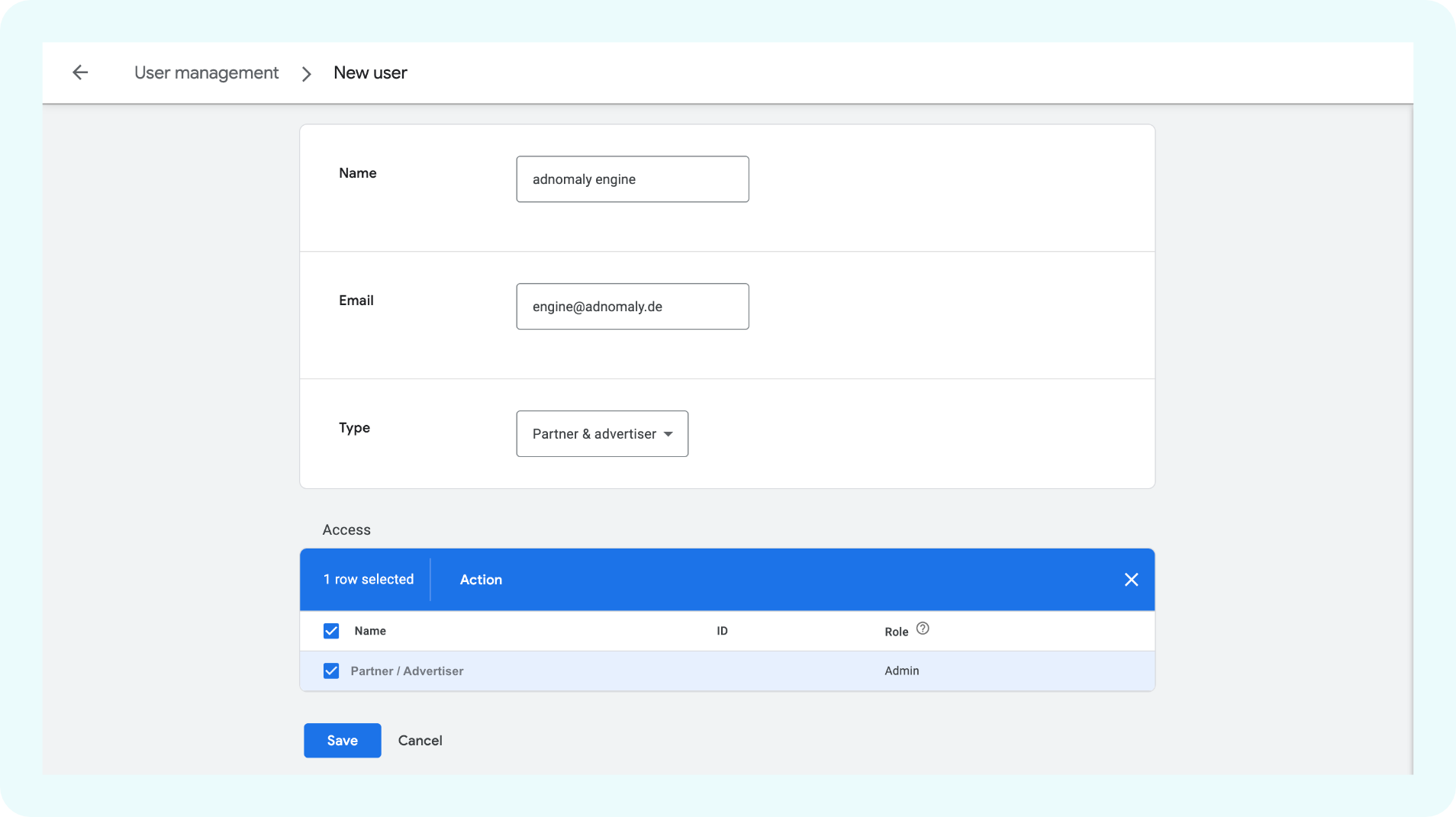Uncheck the Partner / Advertiser row checkbox

click(331, 671)
